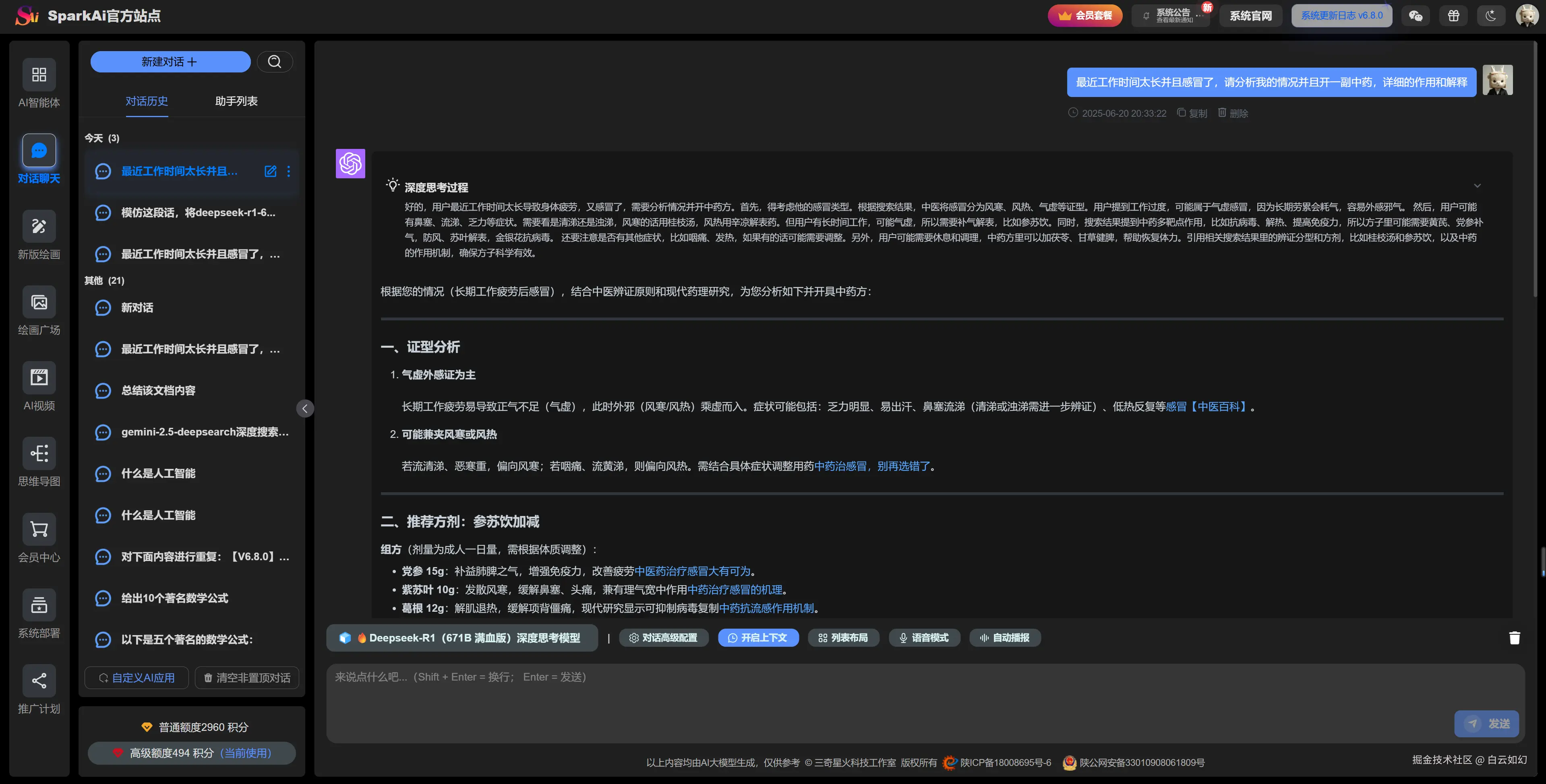Click the 会员套餐 button
The width and height of the screenshot is (1546, 784).
tap(1084, 16)
